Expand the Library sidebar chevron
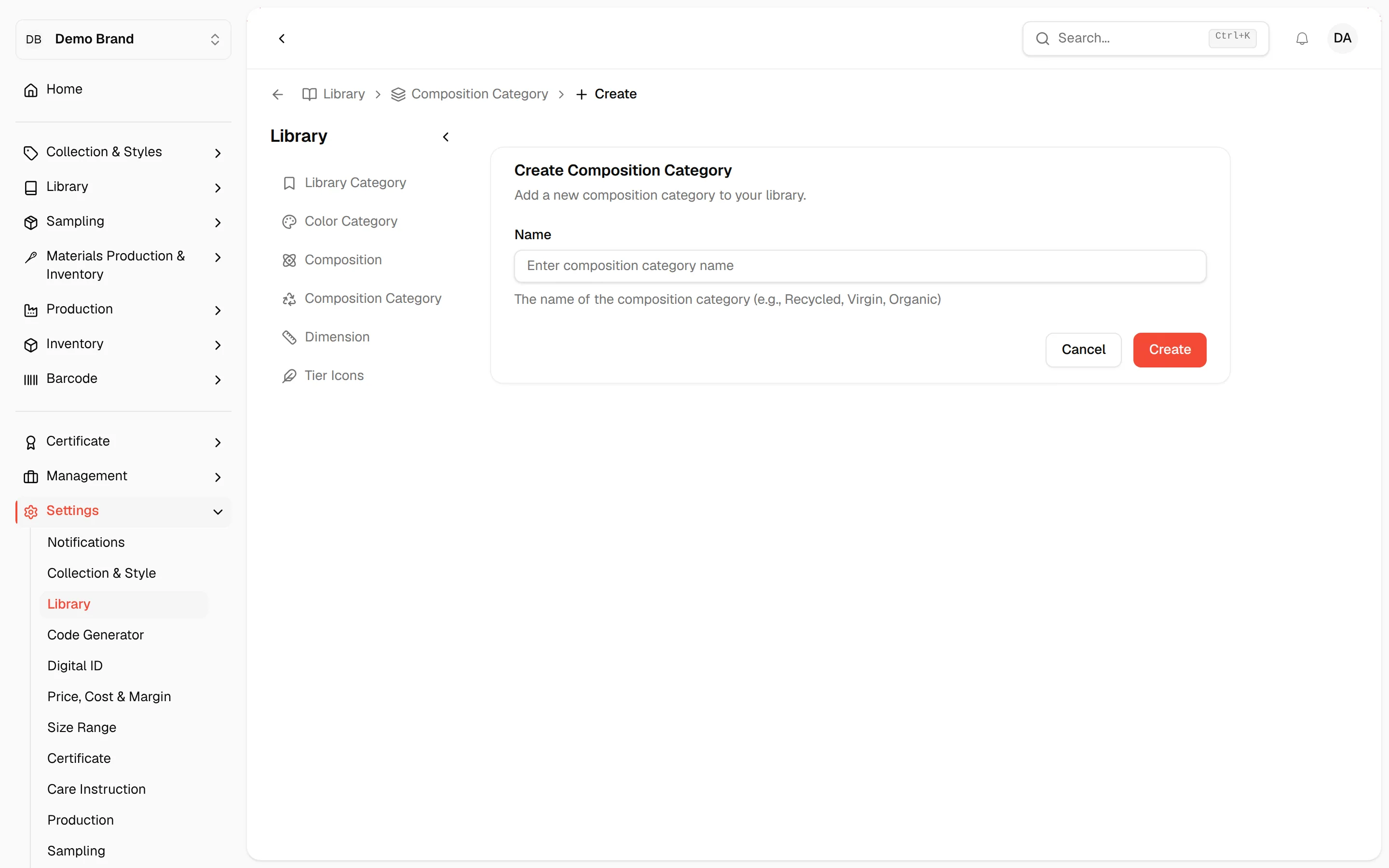Viewport: 1389px width, 868px height. [218, 188]
